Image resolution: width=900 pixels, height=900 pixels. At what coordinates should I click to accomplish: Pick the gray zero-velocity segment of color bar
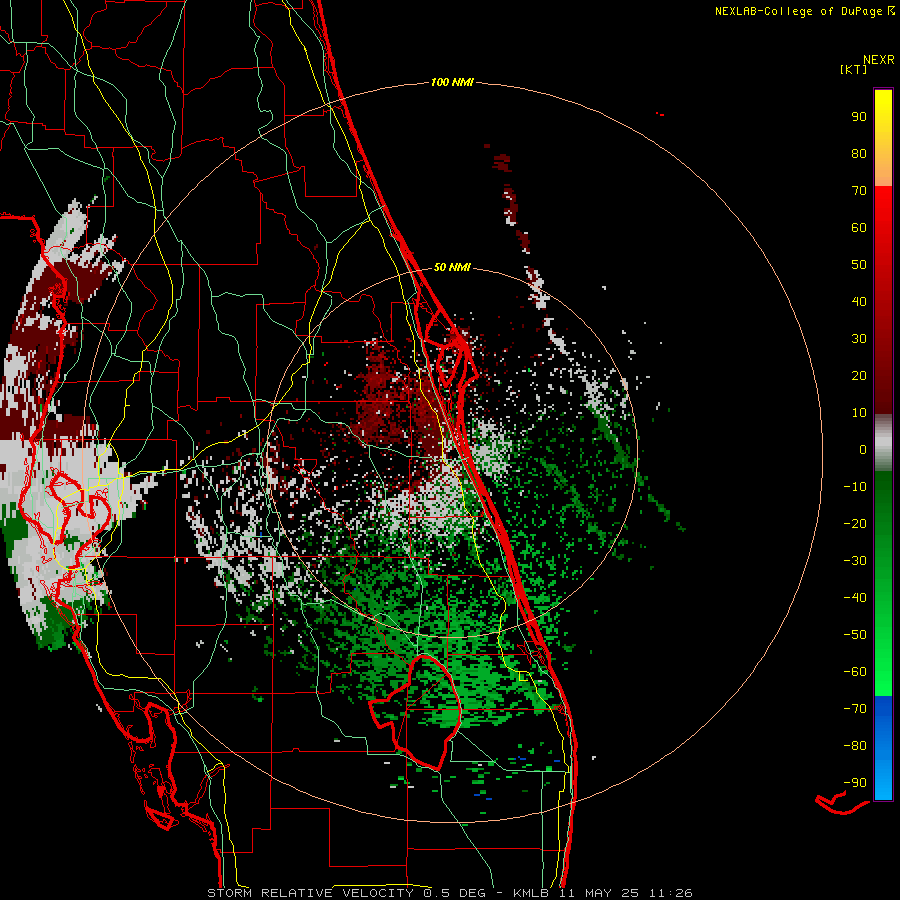(x=883, y=443)
